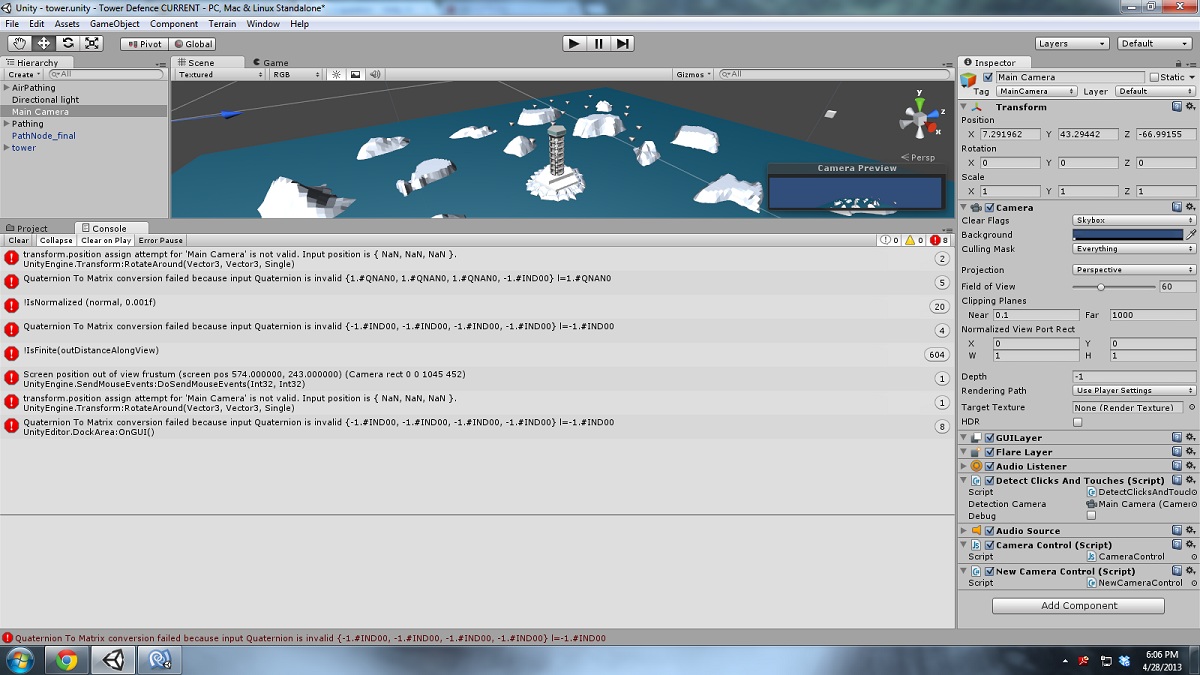Screen dimensions: 1200x675
Task: Click the Add Component button
Action: (1078, 605)
